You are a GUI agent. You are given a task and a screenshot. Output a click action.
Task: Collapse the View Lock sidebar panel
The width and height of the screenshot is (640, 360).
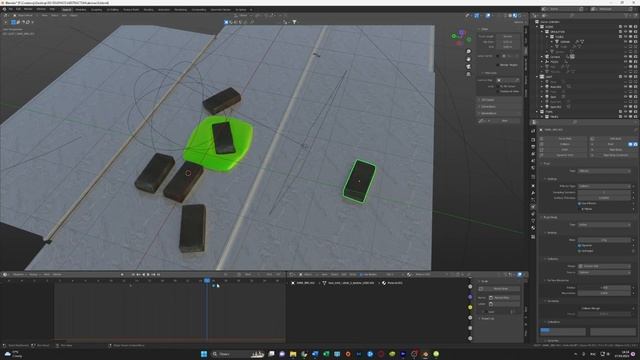click(490, 73)
